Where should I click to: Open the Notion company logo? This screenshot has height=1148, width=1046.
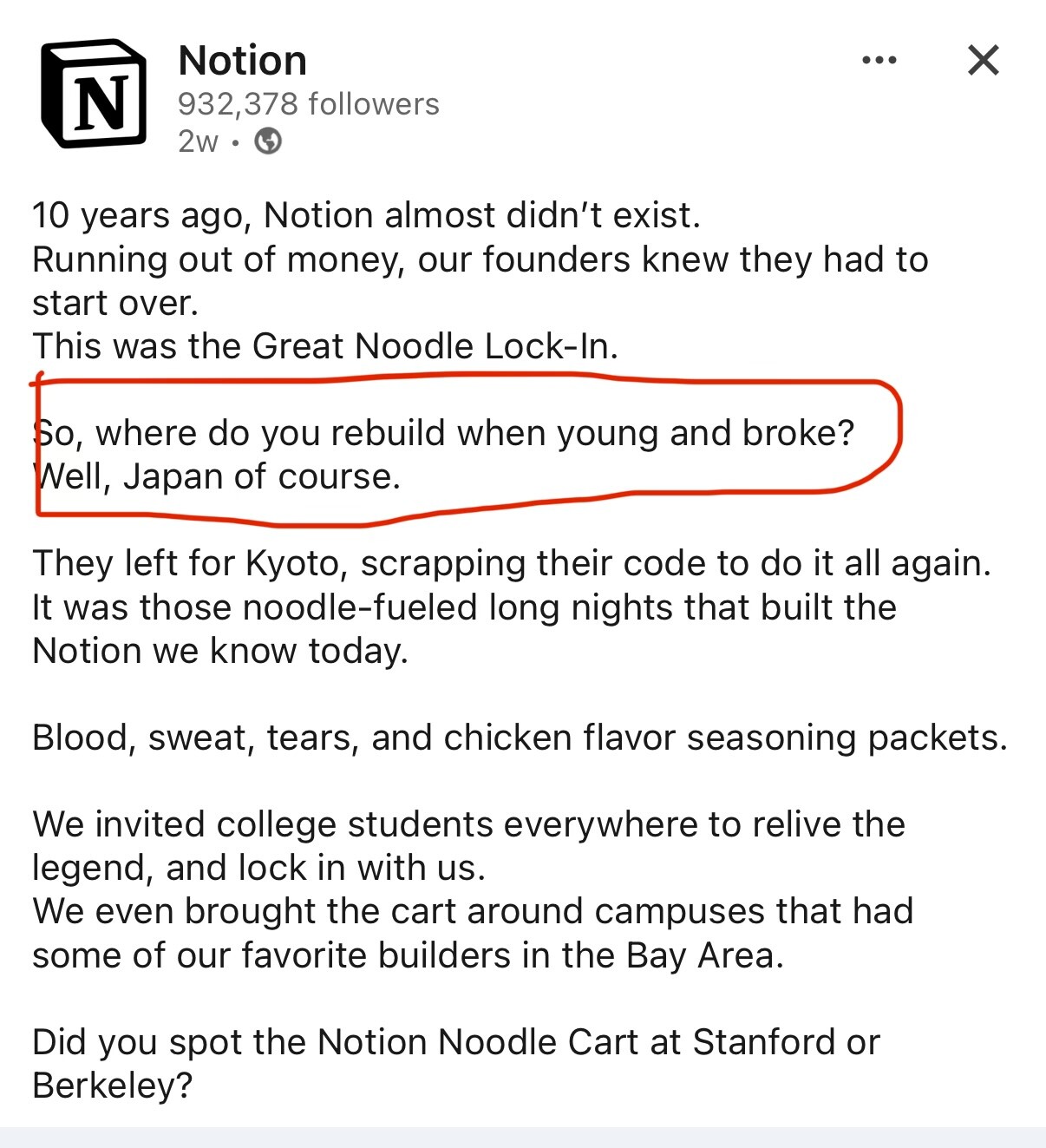pos(94,94)
